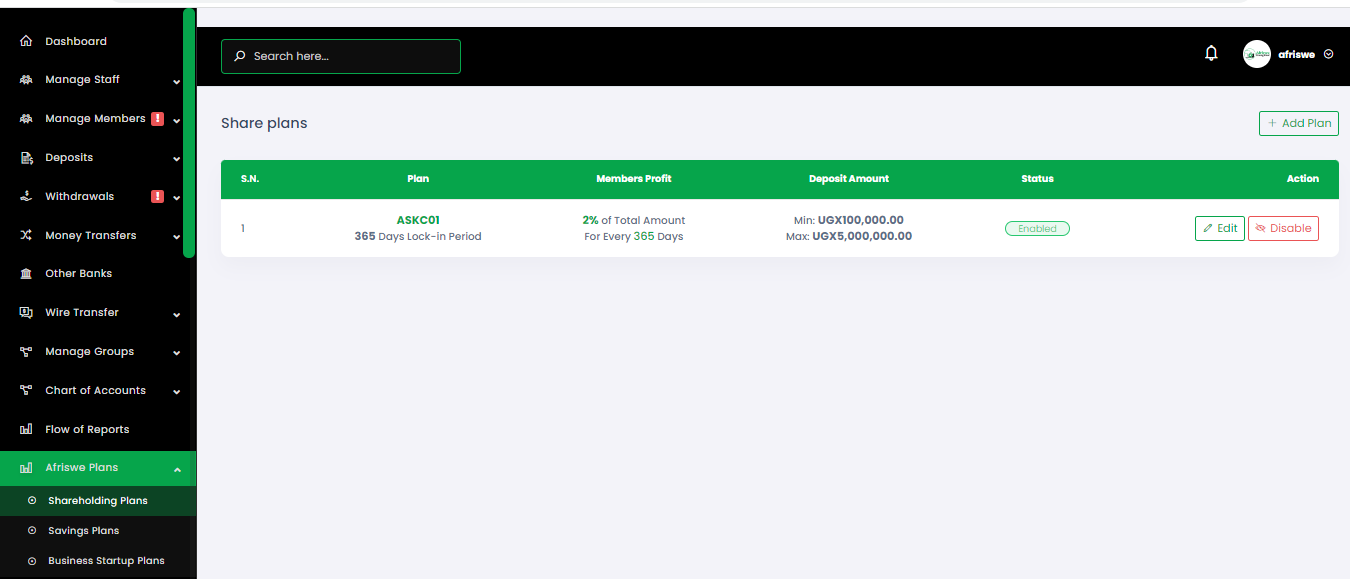Screen dimensions: 1350x579
Task: Click the Withdrawals icon in sidebar
Action: [x=26, y=197]
